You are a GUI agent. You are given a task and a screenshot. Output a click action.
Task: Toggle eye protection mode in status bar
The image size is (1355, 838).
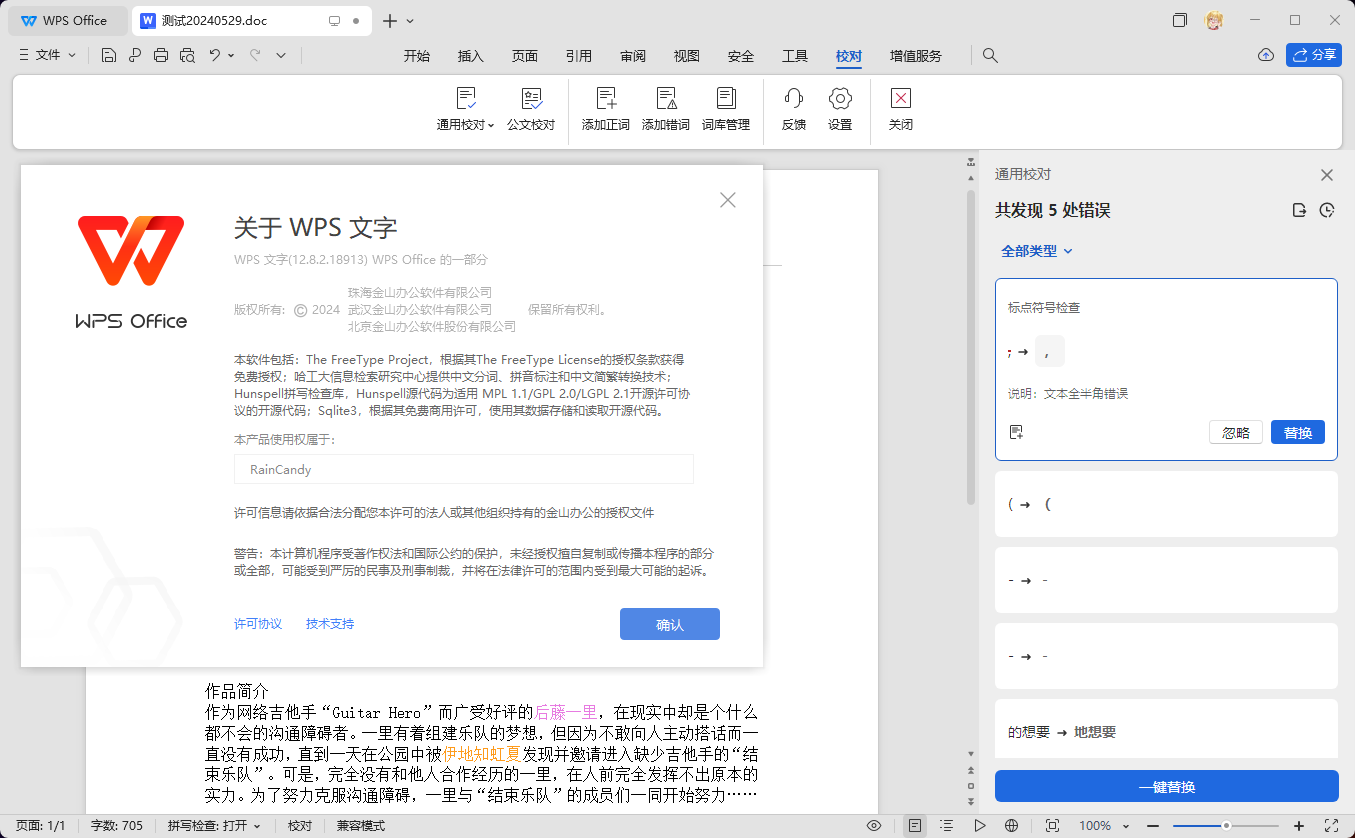tap(874, 826)
